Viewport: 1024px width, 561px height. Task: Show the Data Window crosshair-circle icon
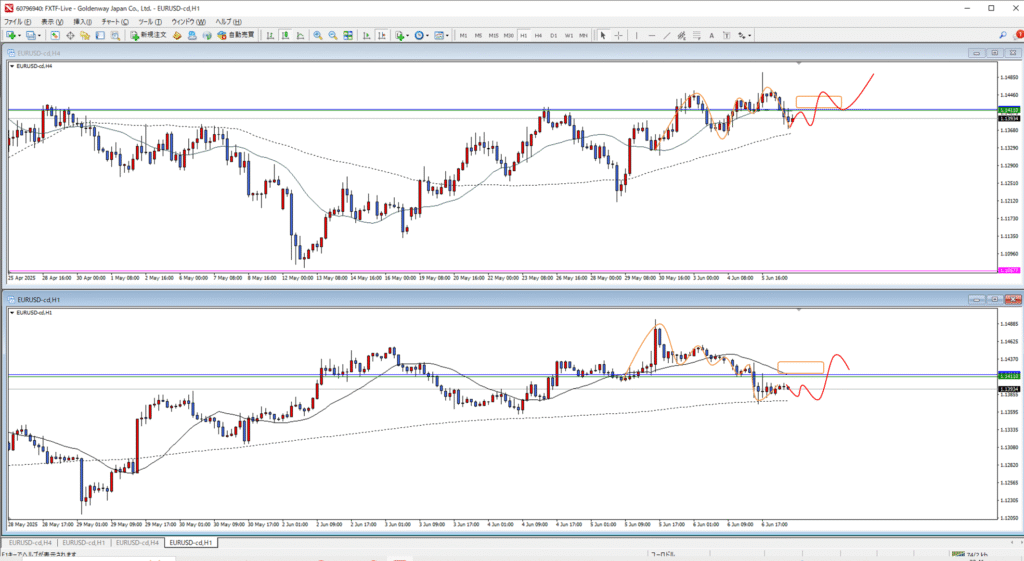click(x=70, y=35)
